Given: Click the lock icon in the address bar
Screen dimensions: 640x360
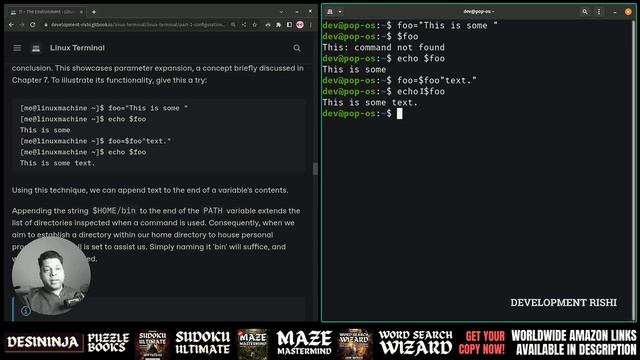Looking at the screenshot, I should pos(46,25).
